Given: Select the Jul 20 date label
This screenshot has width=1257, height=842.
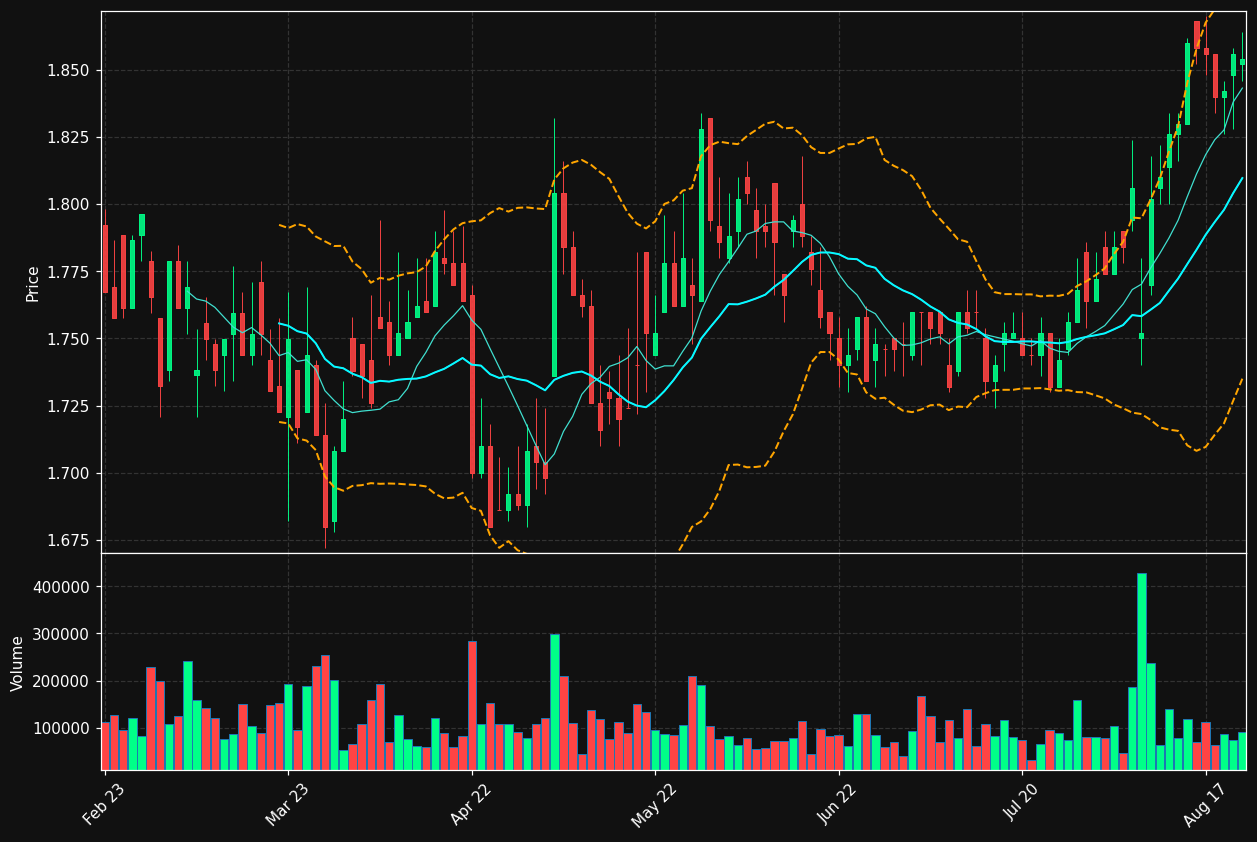Looking at the screenshot, I should (1022, 803).
